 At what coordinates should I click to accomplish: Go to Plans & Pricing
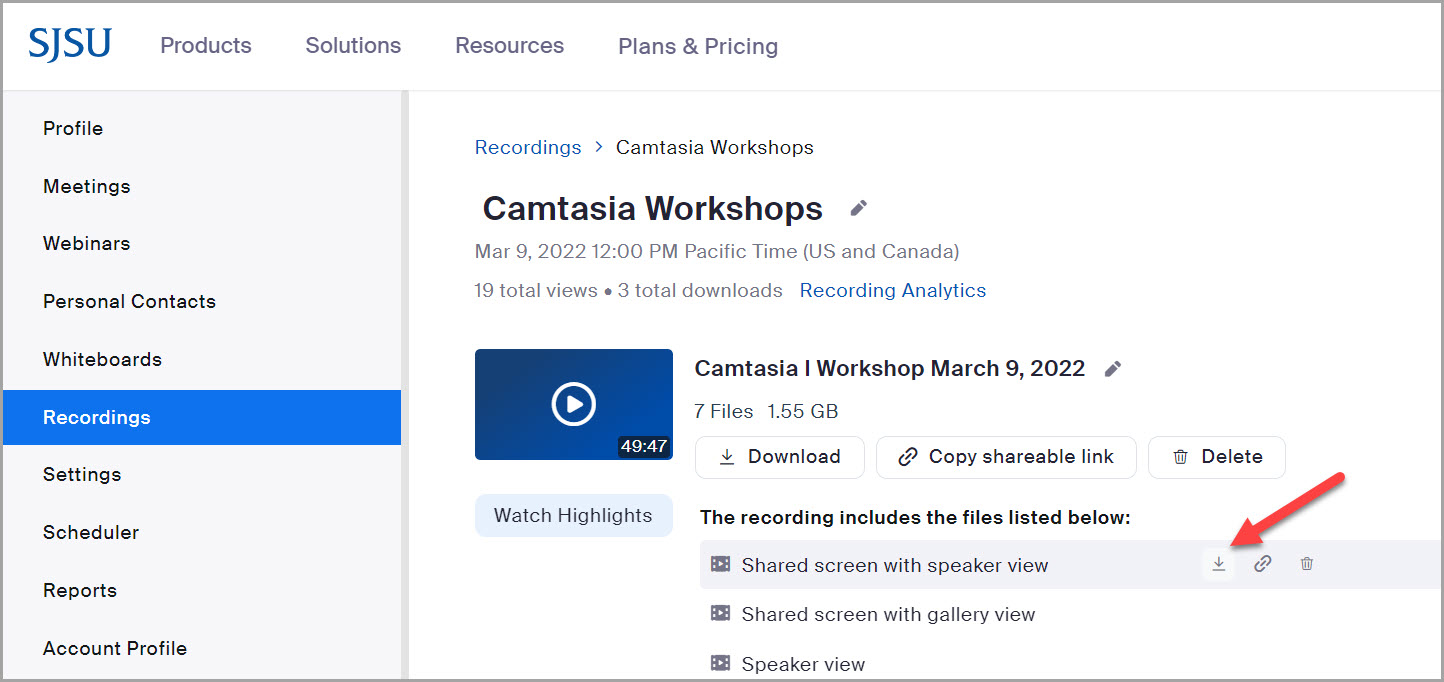pos(697,46)
